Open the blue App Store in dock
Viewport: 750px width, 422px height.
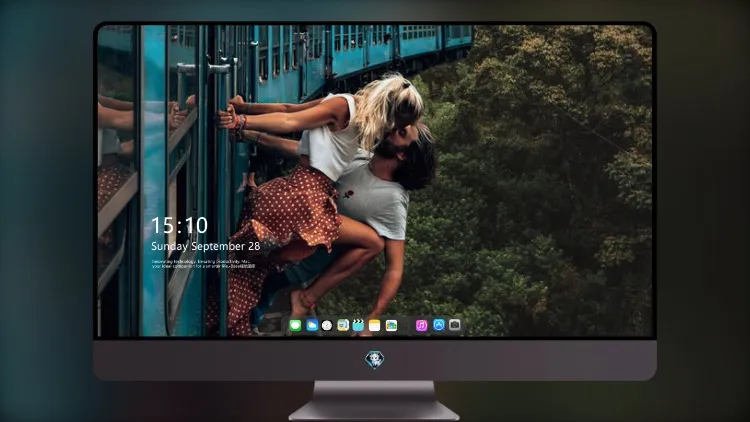439,325
